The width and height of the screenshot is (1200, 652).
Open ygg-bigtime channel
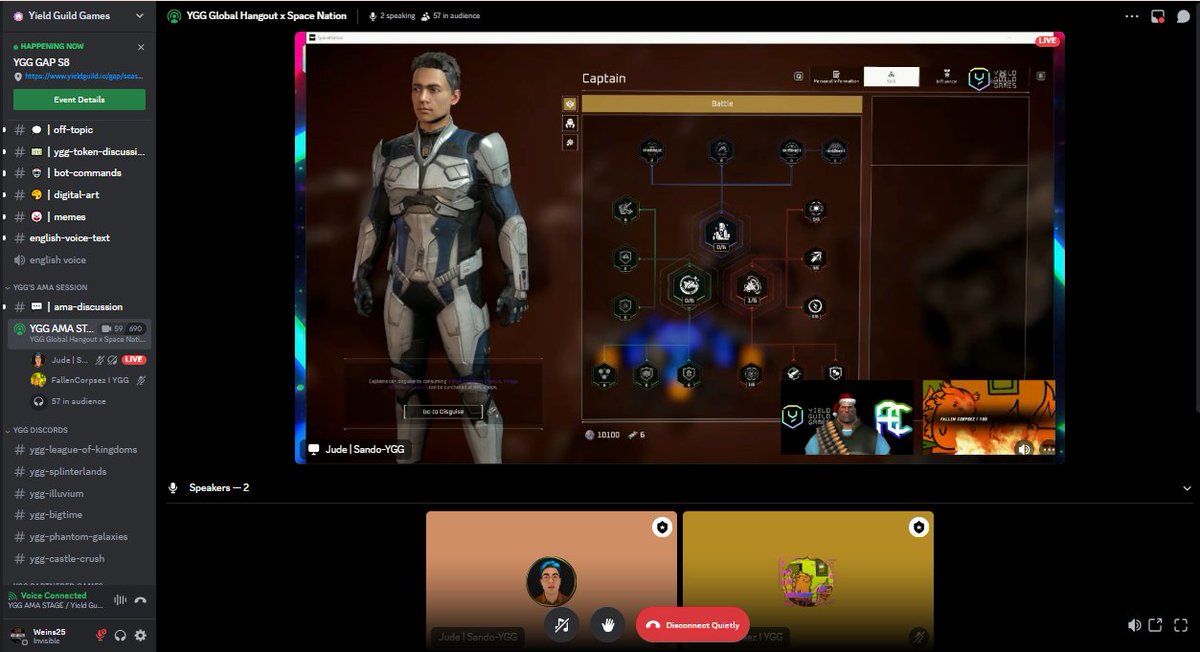point(78,515)
